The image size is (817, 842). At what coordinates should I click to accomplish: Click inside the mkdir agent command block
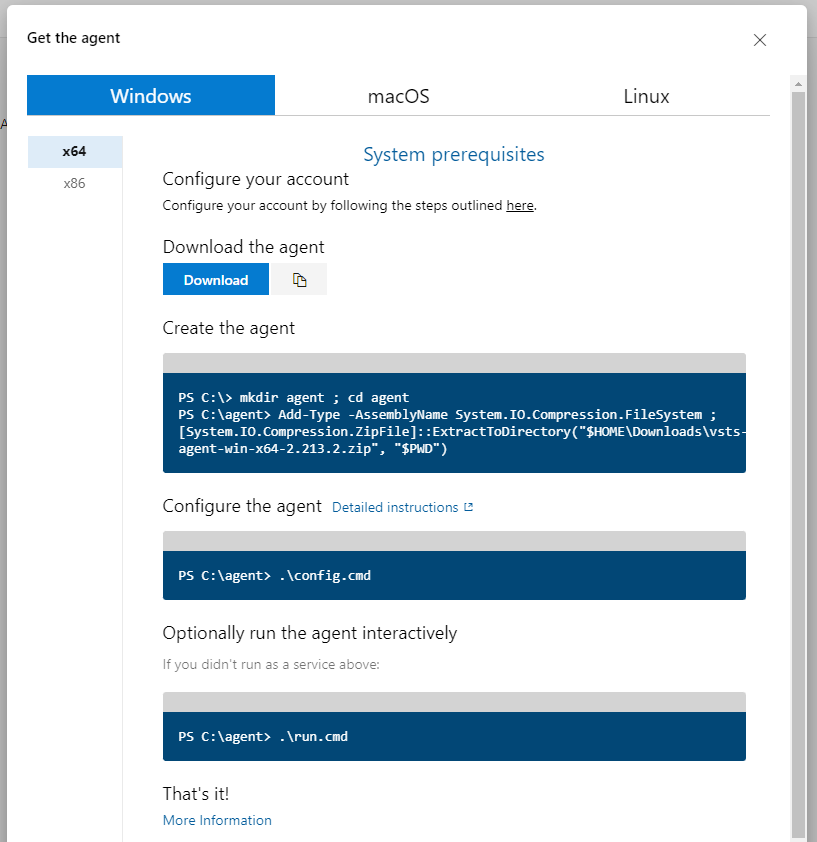(454, 422)
